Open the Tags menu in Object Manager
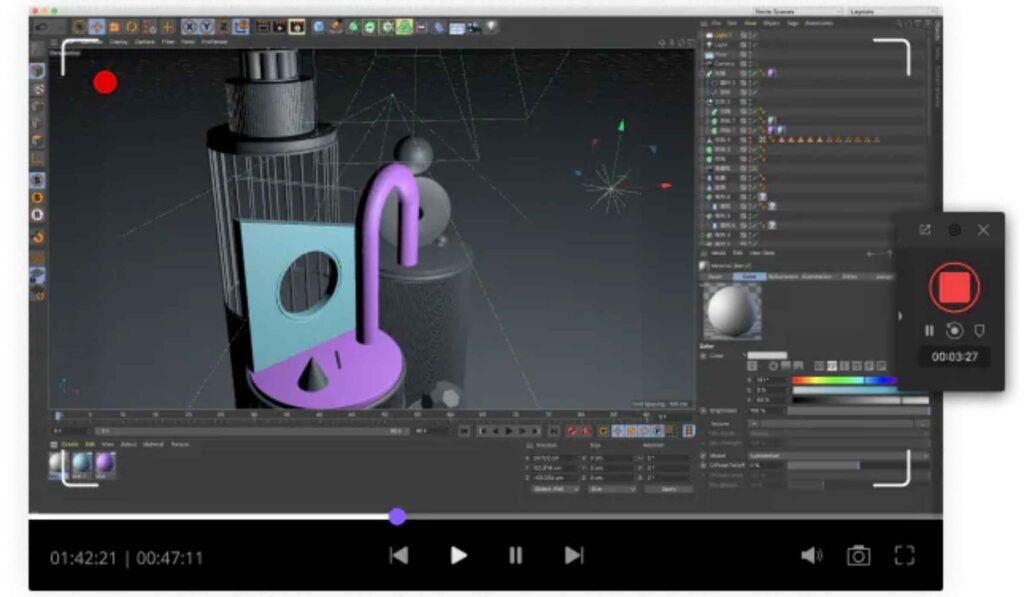The height and width of the screenshot is (597, 1024). [x=793, y=23]
